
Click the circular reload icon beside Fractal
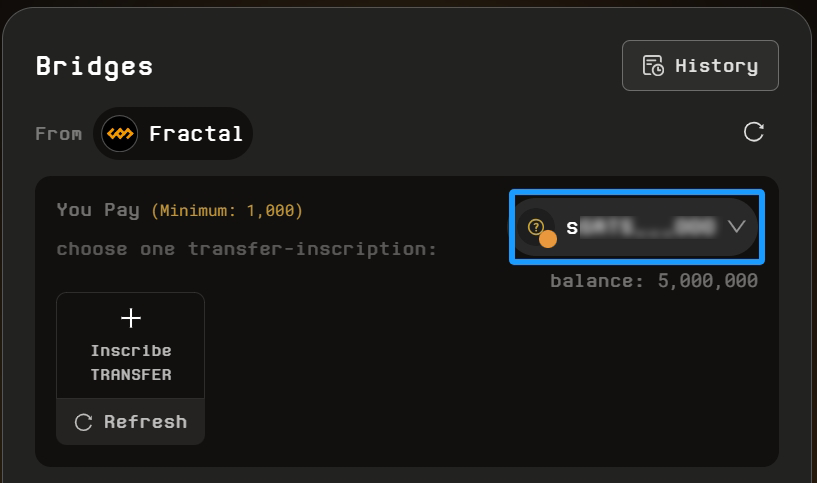(x=754, y=132)
